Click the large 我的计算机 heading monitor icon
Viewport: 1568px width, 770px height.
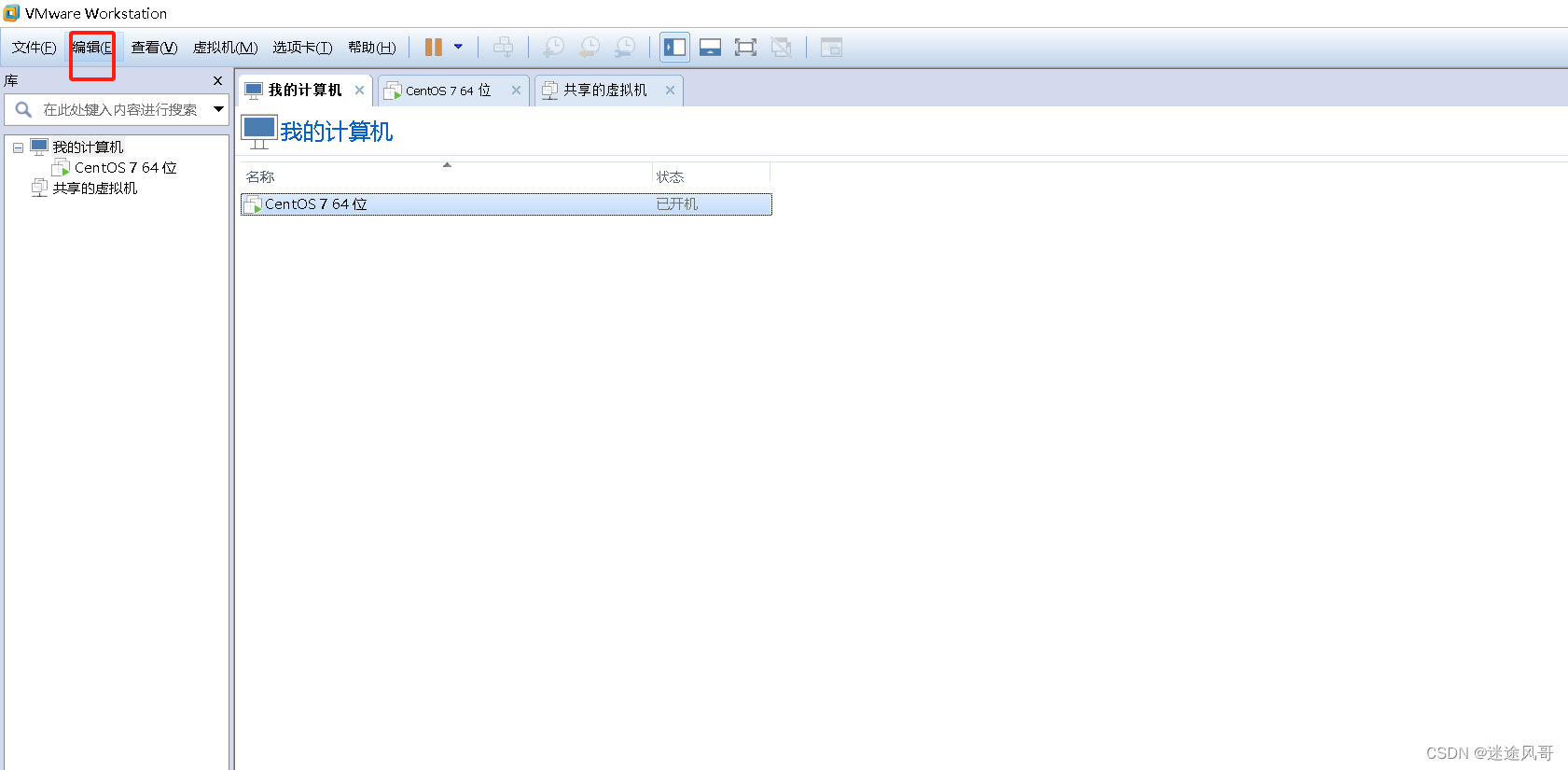[259, 132]
